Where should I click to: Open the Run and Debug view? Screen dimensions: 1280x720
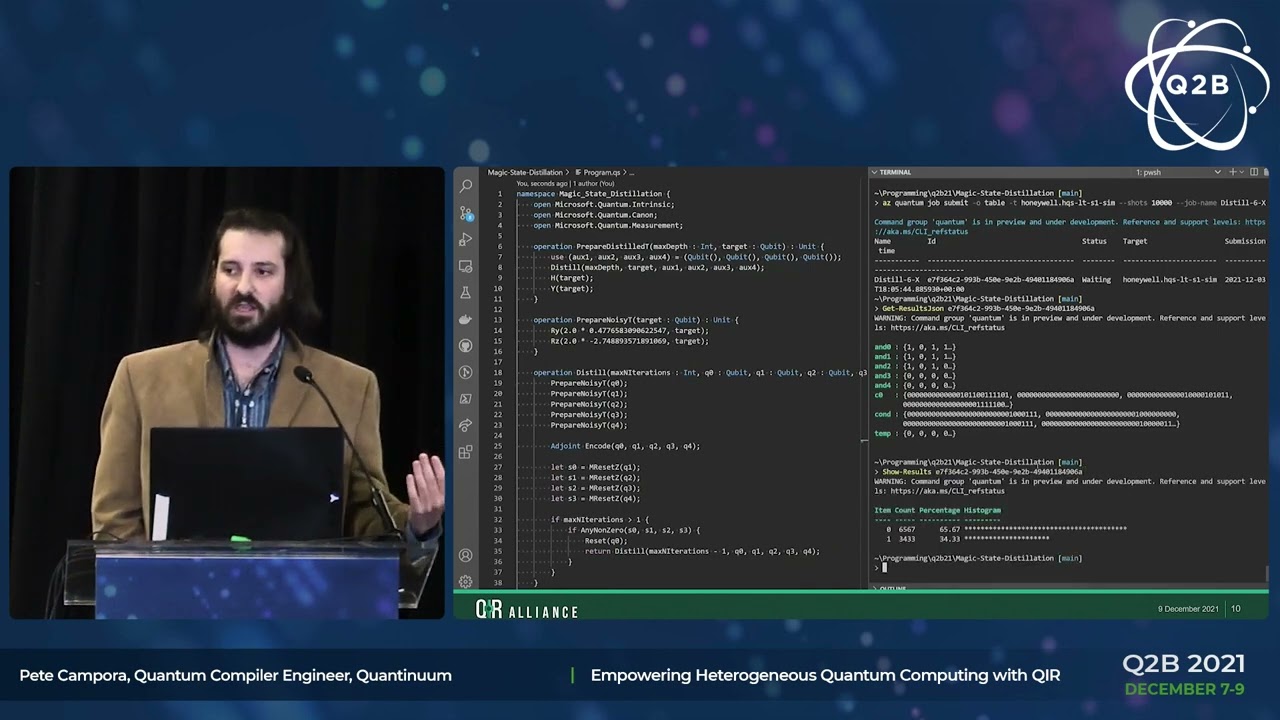coord(465,240)
